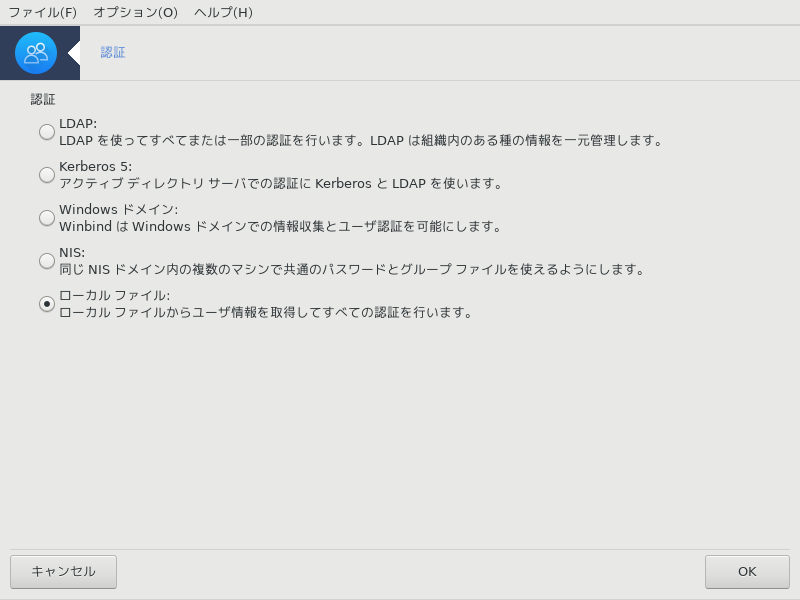This screenshot has height=600, width=800.
Task: Click the 'LDAP:' option title
Action: click(x=78, y=123)
